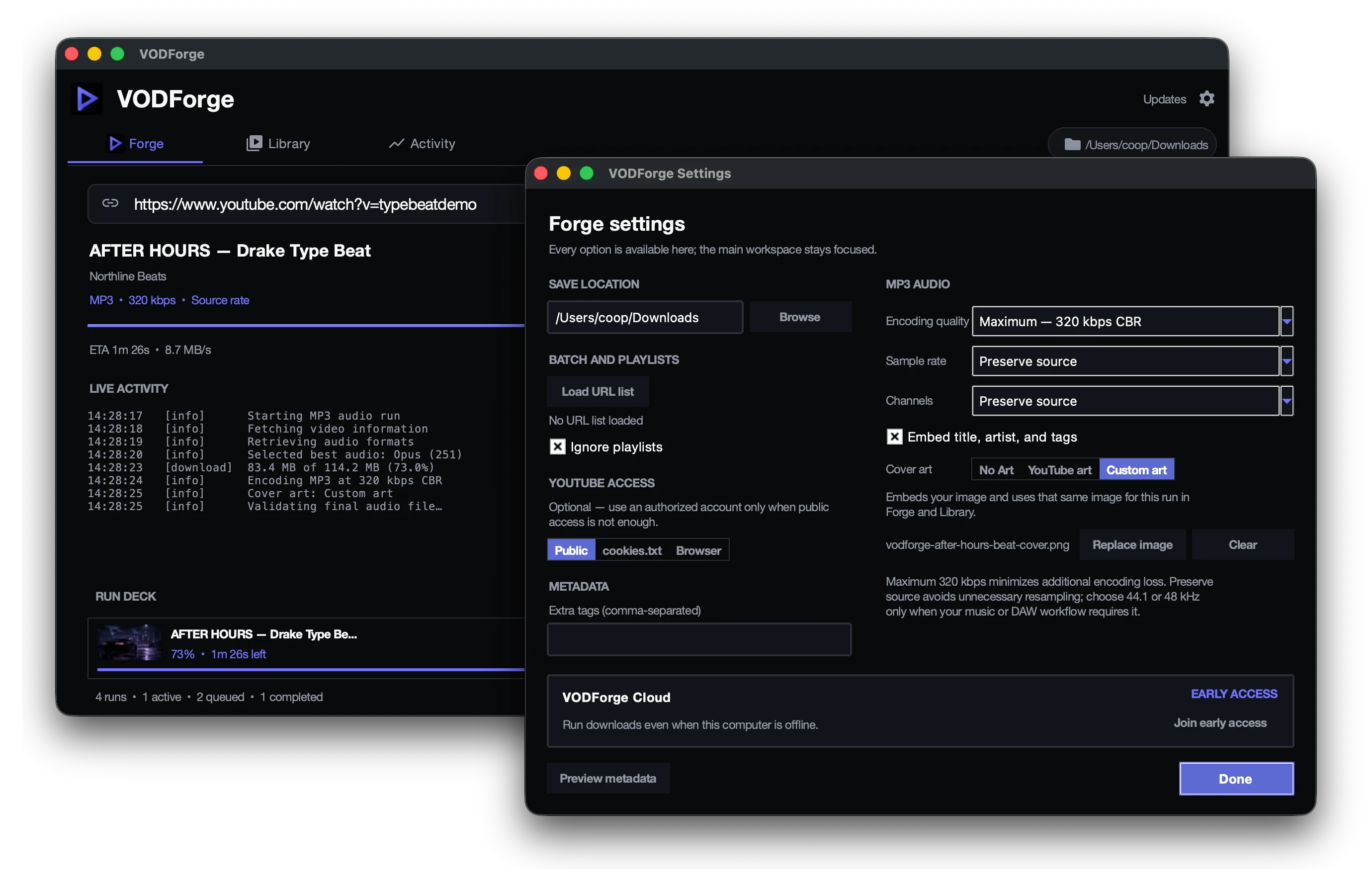This screenshot has width=1372, height=889.
Task: Click the Forge tab's play icon
Action: coord(115,143)
